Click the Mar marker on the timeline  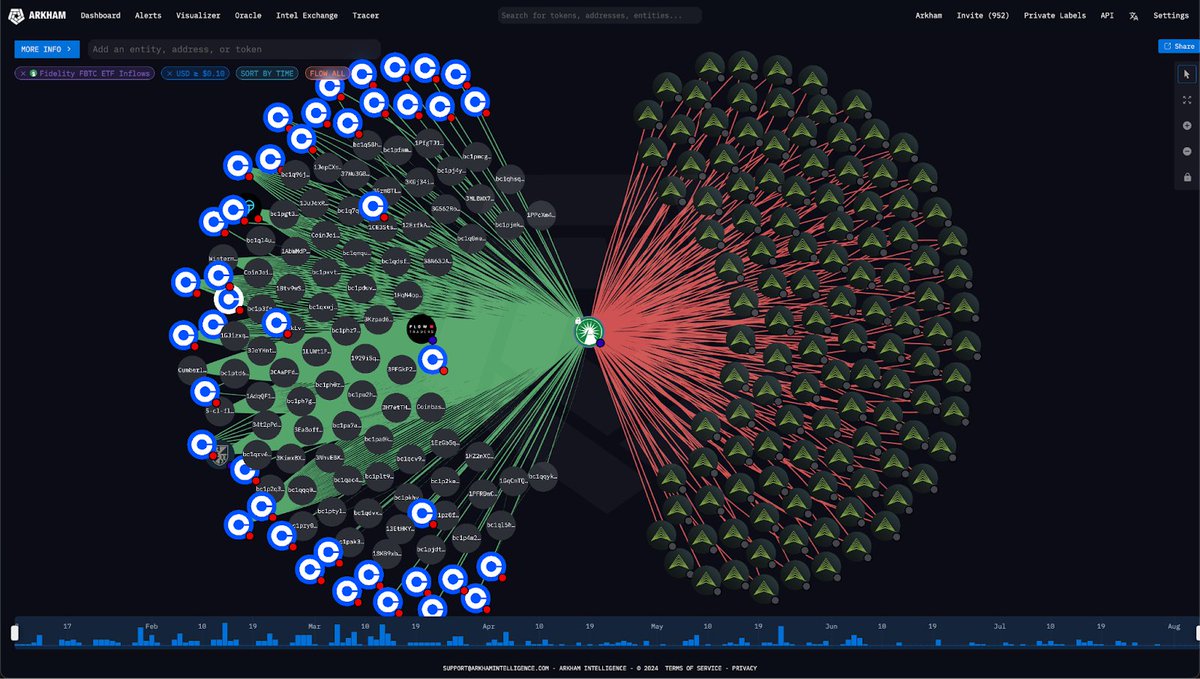pyautogui.click(x=314, y=626)
